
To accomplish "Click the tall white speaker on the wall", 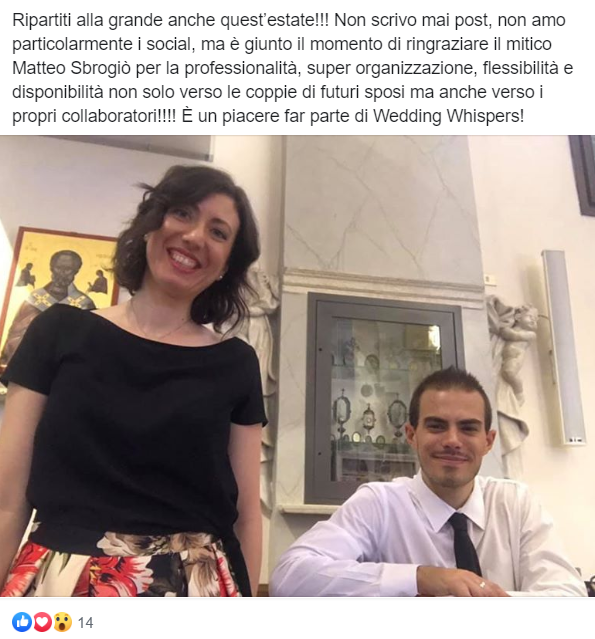I will click(564, 347).
